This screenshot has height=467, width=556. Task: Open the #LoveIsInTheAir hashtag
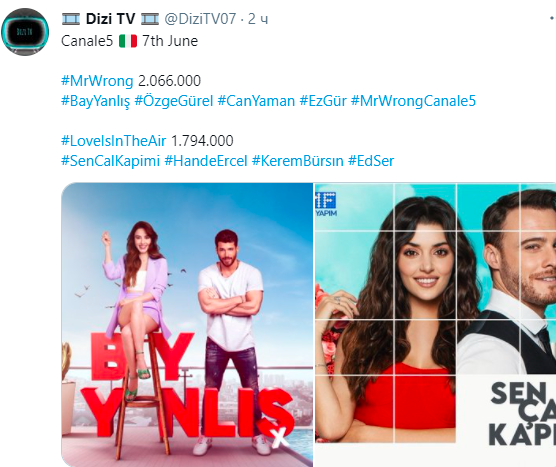coord(113,141)
